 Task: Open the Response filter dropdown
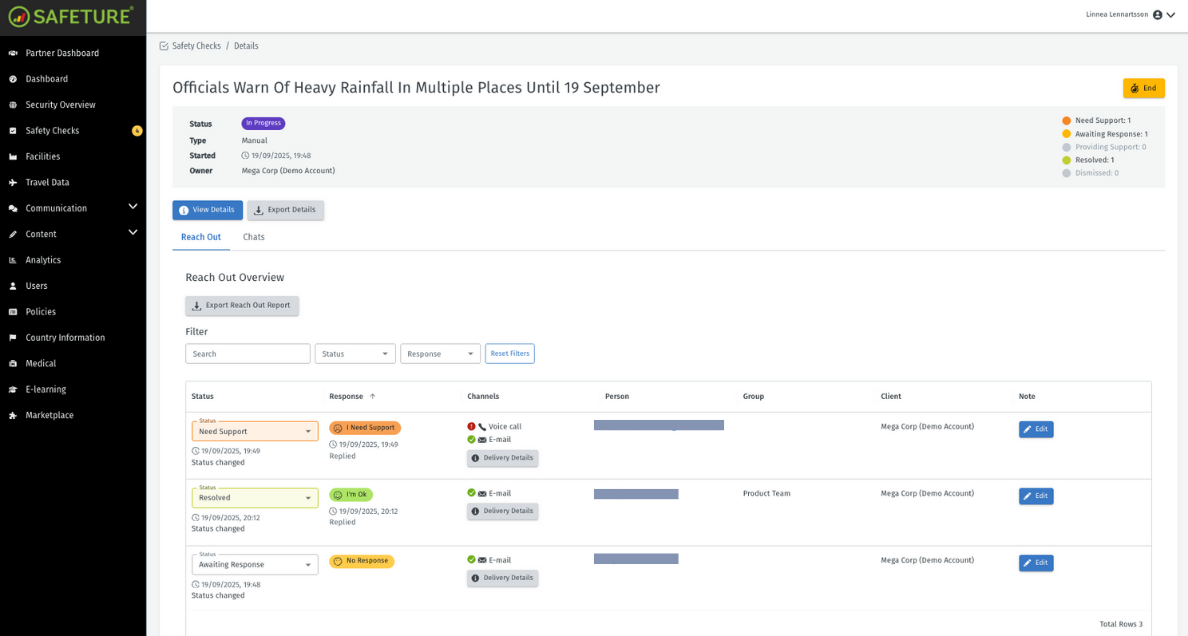click(440, 353)
